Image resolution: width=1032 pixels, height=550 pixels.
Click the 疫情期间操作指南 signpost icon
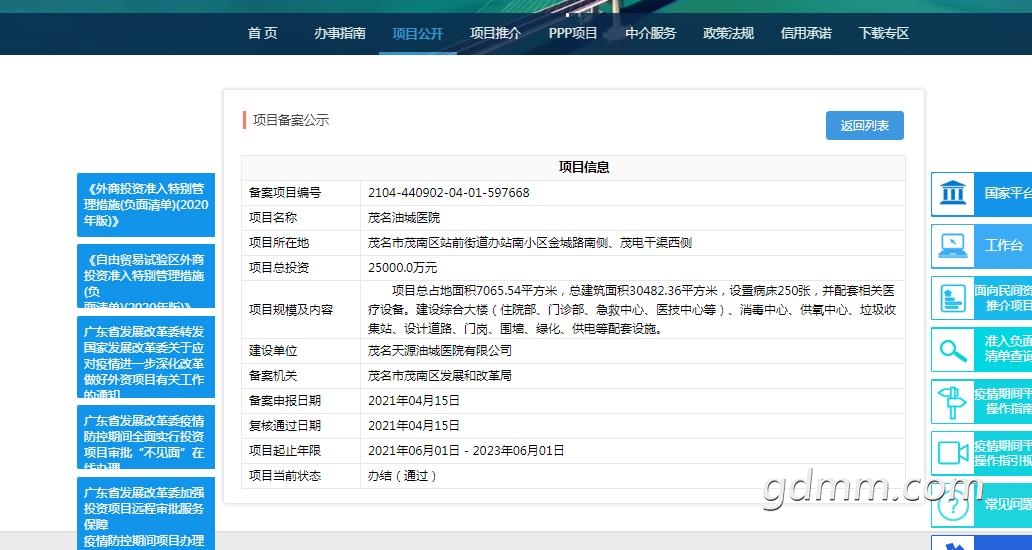(953, 402)
